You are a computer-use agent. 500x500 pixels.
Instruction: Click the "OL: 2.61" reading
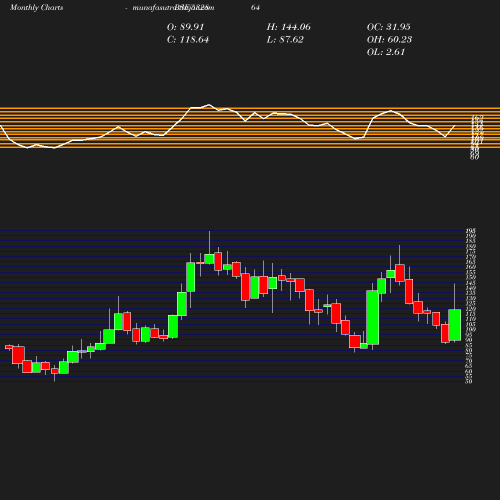pos(386,52)
